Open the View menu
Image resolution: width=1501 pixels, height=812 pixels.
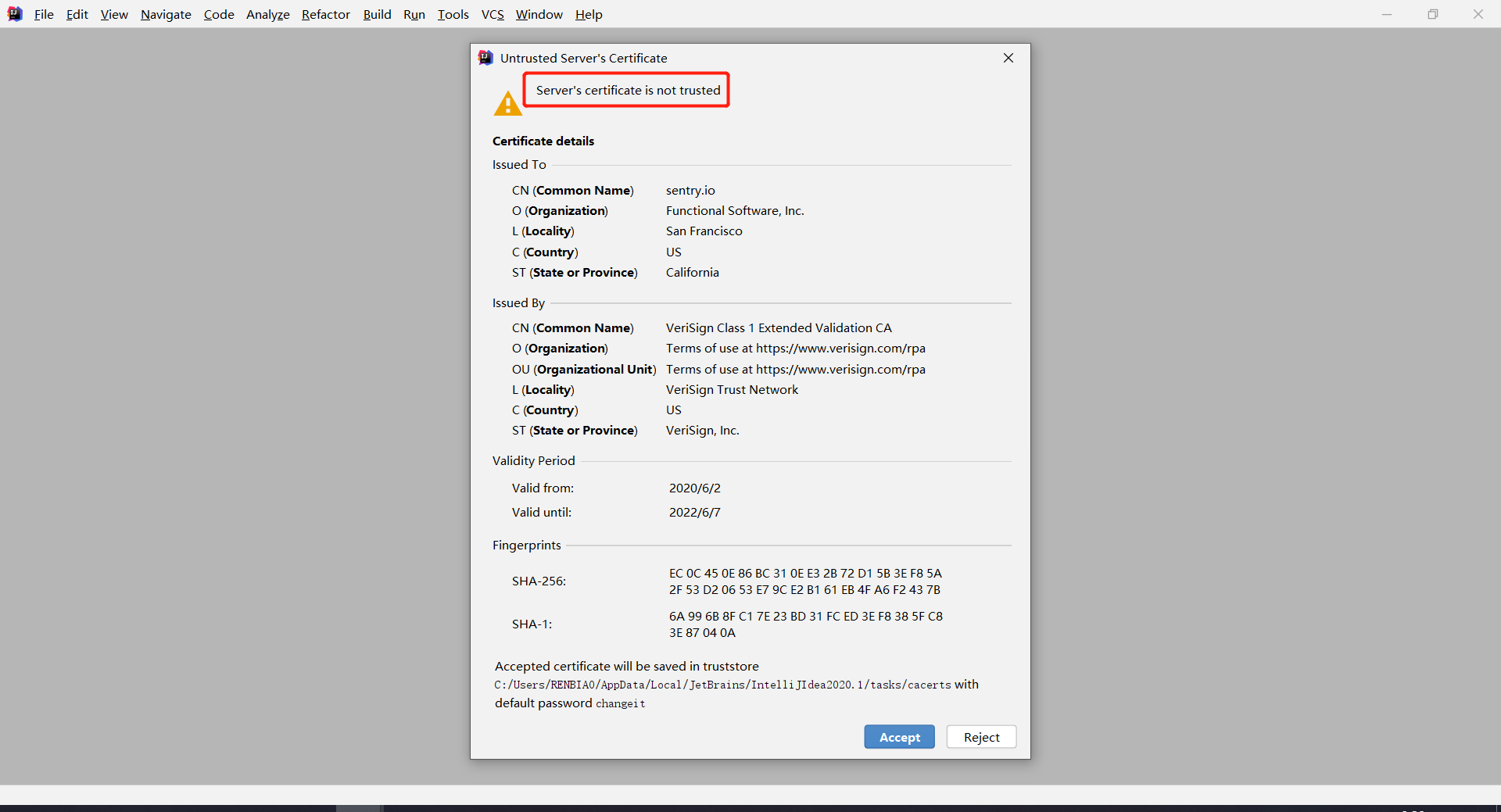click(x=114, y=14)
